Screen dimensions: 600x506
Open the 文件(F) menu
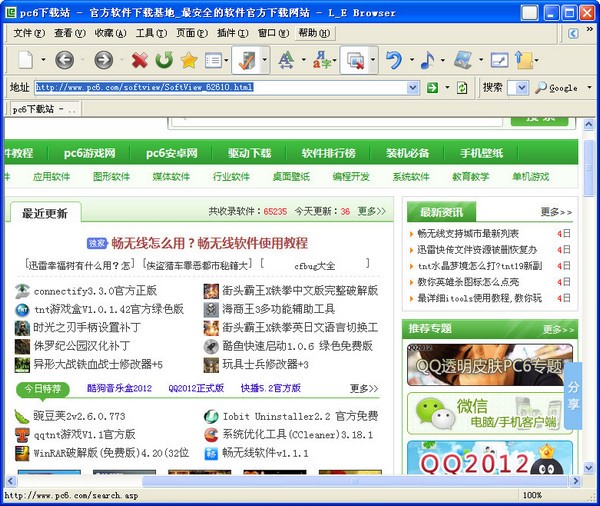pyautogui.click(x=29, y=33)
